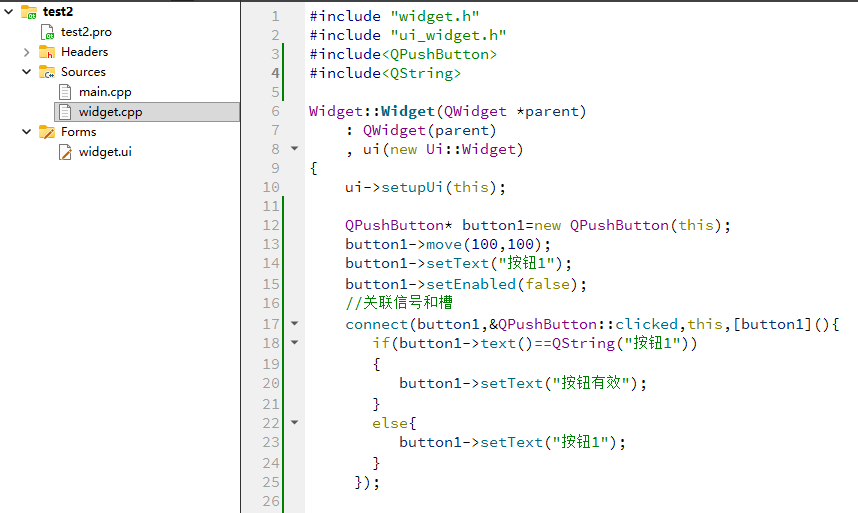The width and height of the screenshot is (858, 513).
Task: Click line number 26 in the gutter
Action: pos(271,501)
